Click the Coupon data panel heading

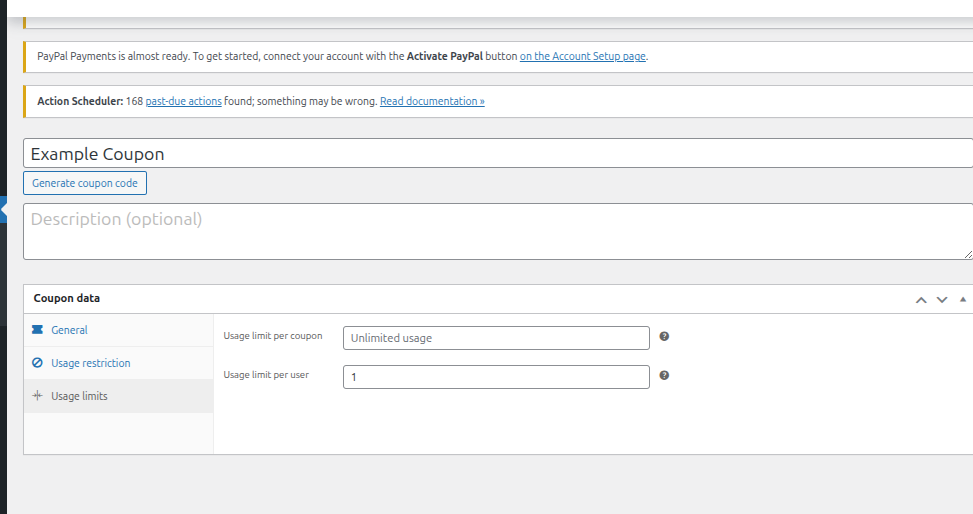[x=67, y=298]
